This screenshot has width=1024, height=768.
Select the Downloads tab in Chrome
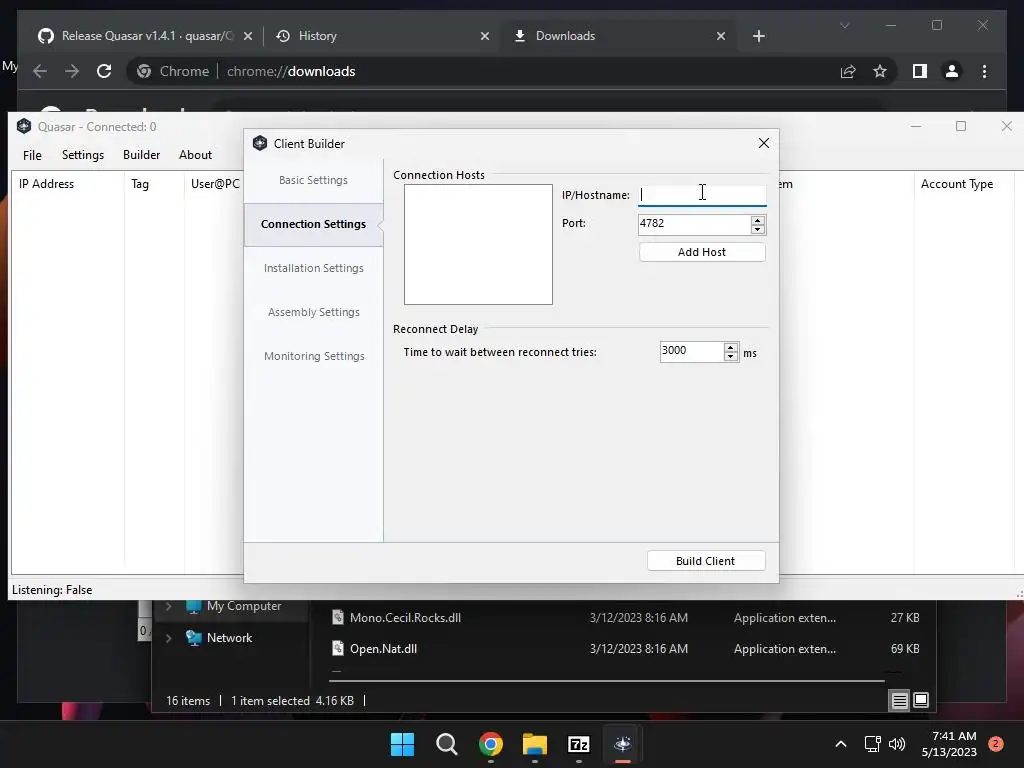[565, 36]
